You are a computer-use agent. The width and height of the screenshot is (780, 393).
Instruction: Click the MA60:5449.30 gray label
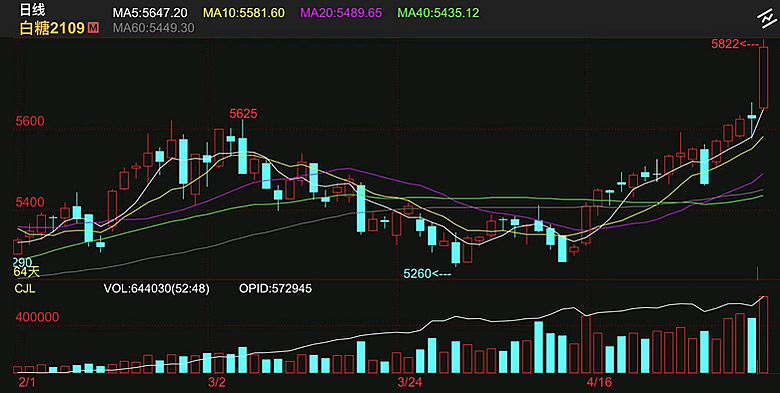click(x=153, y=28)
